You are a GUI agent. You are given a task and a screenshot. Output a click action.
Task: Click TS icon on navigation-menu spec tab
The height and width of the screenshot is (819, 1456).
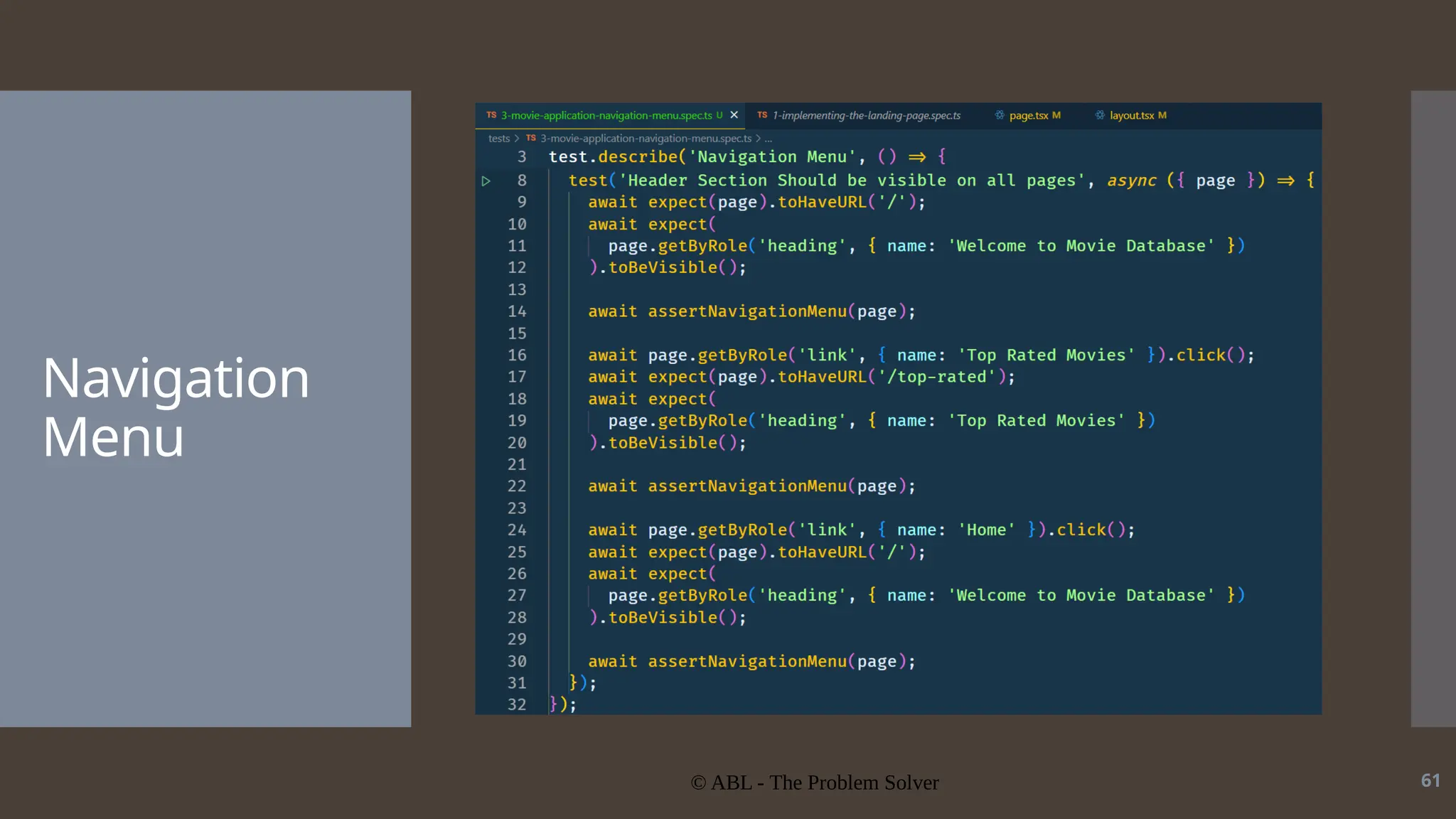click(491, 115)
